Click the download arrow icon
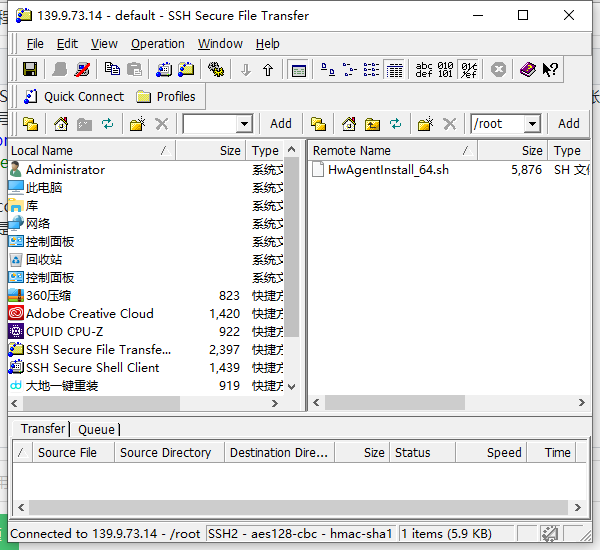This screenshot has height=550, width=600. pos(246,70)
